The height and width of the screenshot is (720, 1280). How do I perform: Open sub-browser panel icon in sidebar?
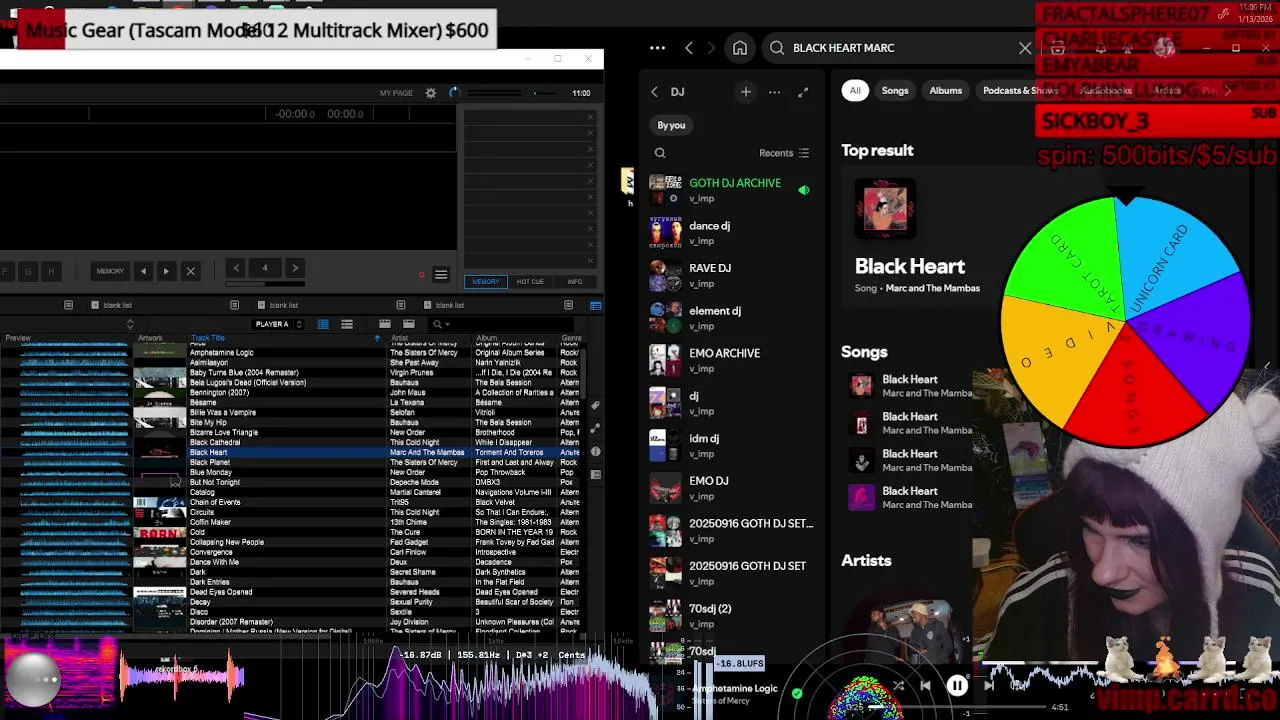coord(595,474)
